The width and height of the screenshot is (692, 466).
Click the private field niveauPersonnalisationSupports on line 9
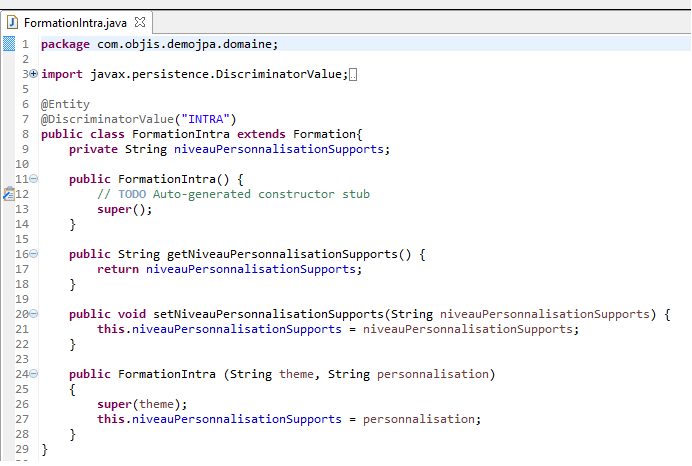(280, 149)
